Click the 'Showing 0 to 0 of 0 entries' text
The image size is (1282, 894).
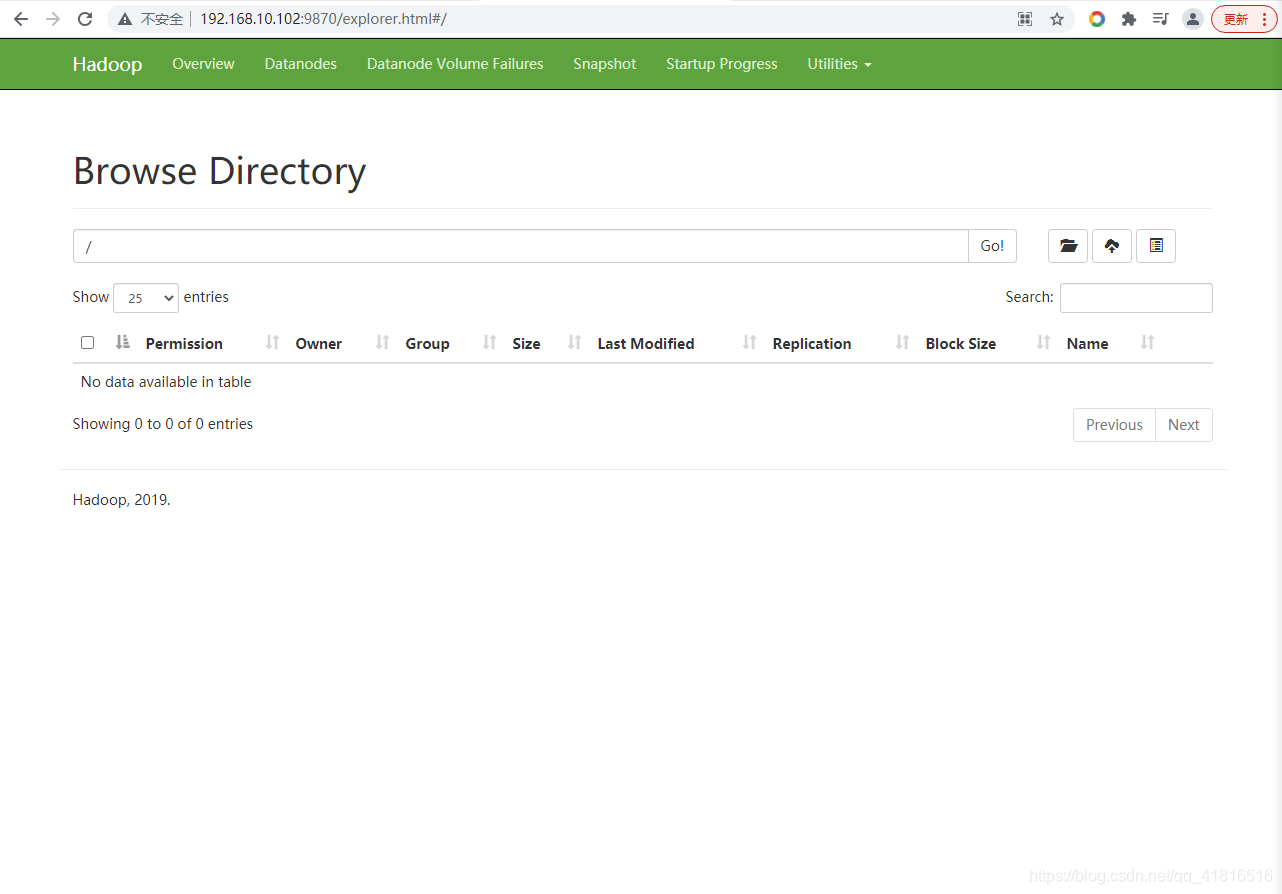tap(163, 424)
